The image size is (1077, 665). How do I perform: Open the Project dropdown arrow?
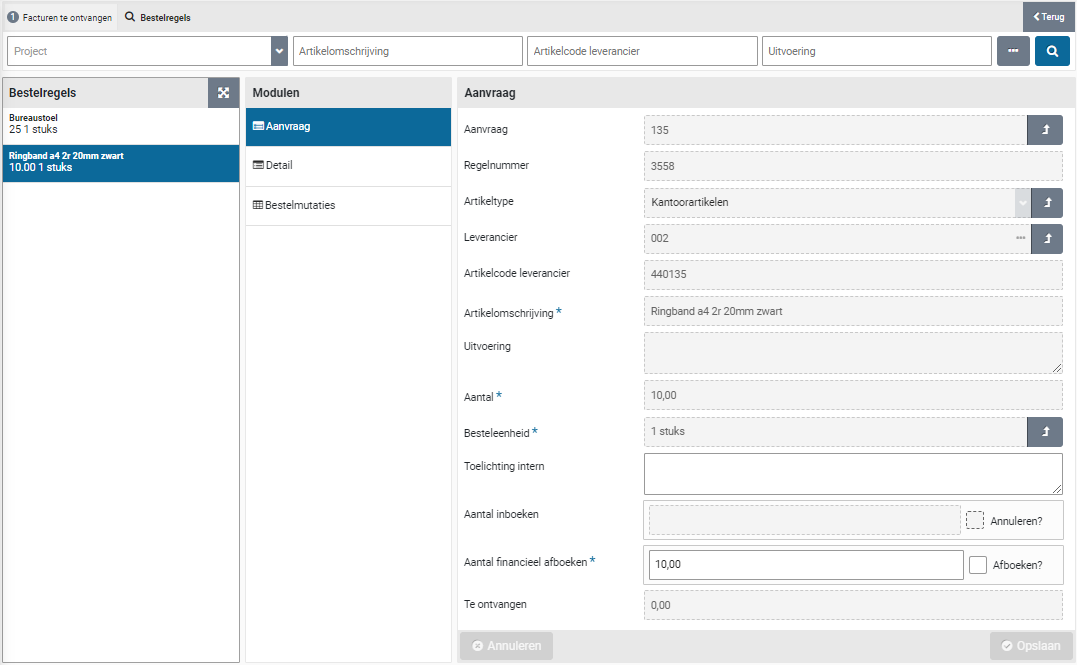coord(279,51)
